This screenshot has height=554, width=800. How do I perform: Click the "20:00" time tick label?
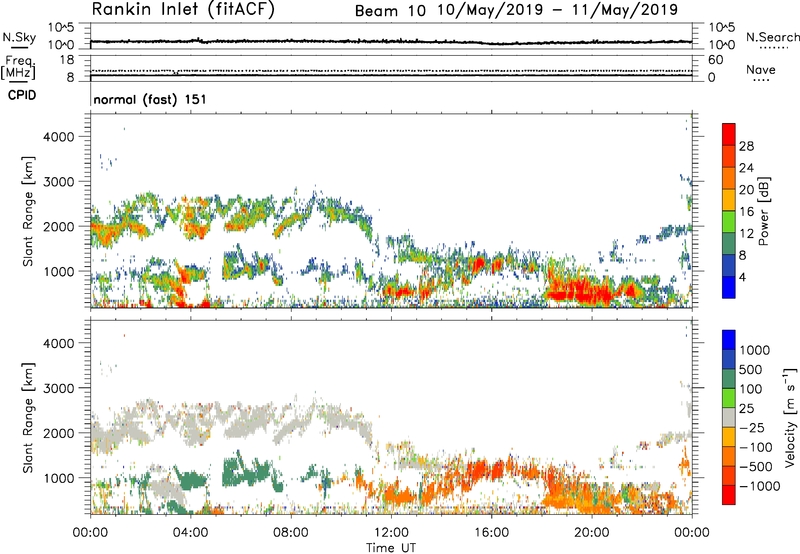[x=591, y=533]
